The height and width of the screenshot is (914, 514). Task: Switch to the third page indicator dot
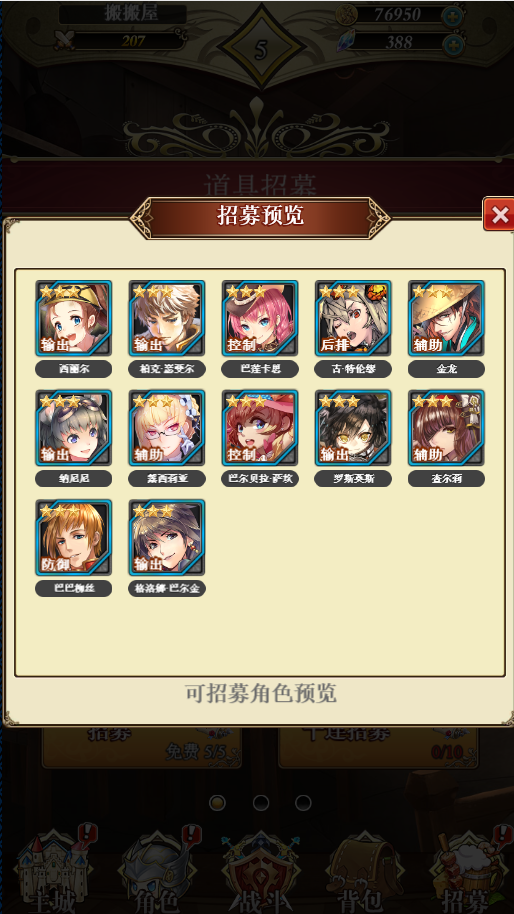coord(303,803)
